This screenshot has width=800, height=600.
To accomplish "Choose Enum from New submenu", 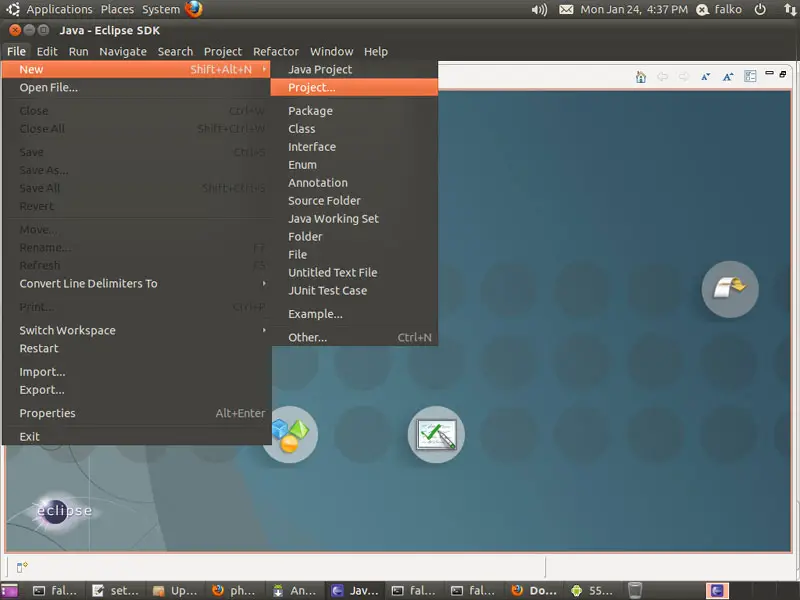I will click(x=355, y=165).
